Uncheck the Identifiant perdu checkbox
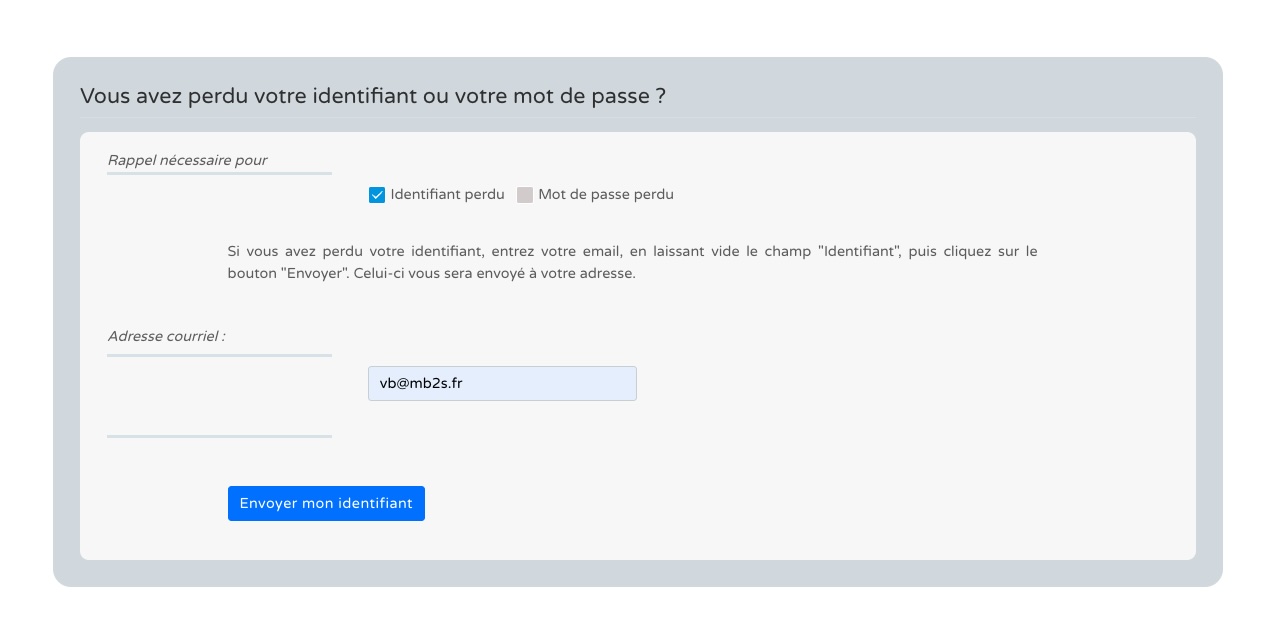This screenshot has height=626, width=1279. 377,195
